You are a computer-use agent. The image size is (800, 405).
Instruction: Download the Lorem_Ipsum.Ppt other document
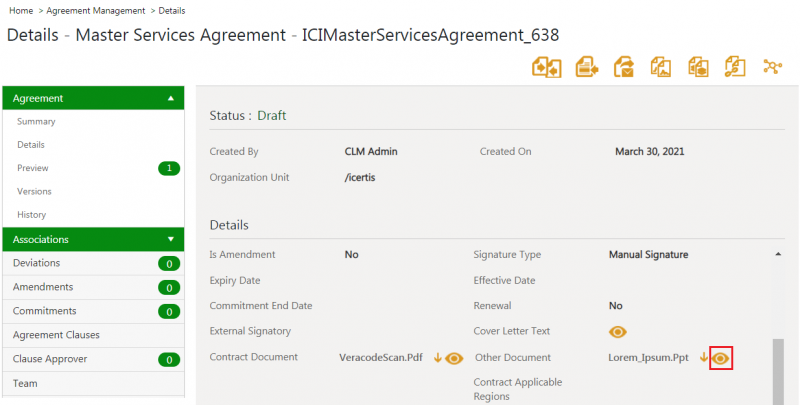coord(704,358)
